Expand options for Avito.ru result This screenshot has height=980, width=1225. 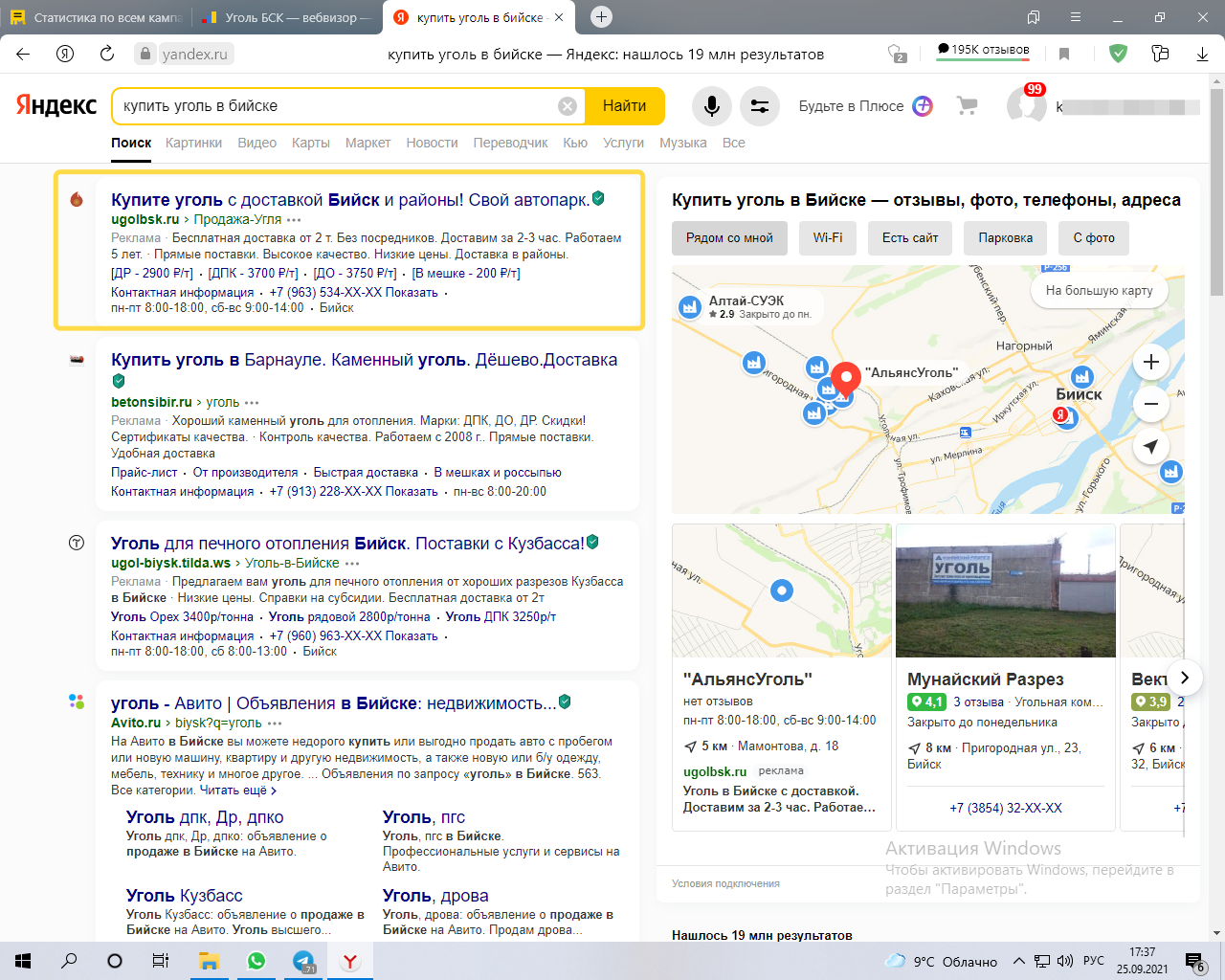click(275, 724)
